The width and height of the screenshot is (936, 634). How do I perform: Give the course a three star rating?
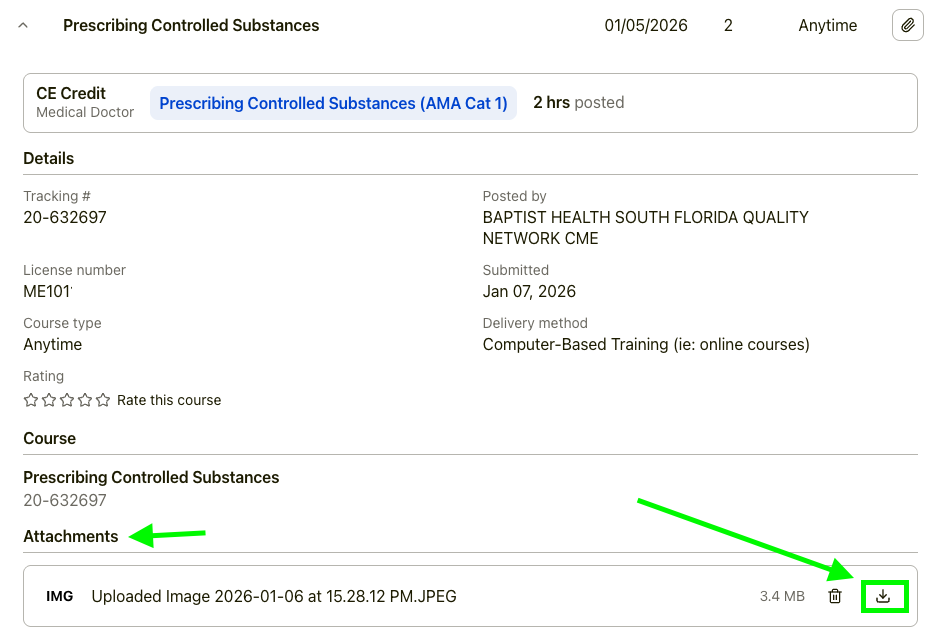[67, 400]
